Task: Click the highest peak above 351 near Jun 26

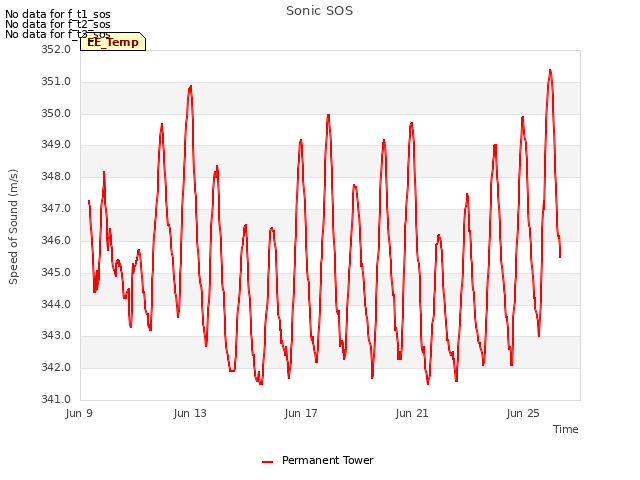Action: pyautogui.click(x=550, y=71)
